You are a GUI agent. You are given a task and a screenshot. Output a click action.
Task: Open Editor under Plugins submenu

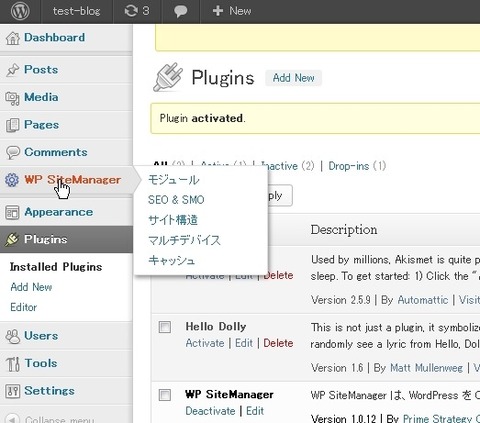point(24,307)
